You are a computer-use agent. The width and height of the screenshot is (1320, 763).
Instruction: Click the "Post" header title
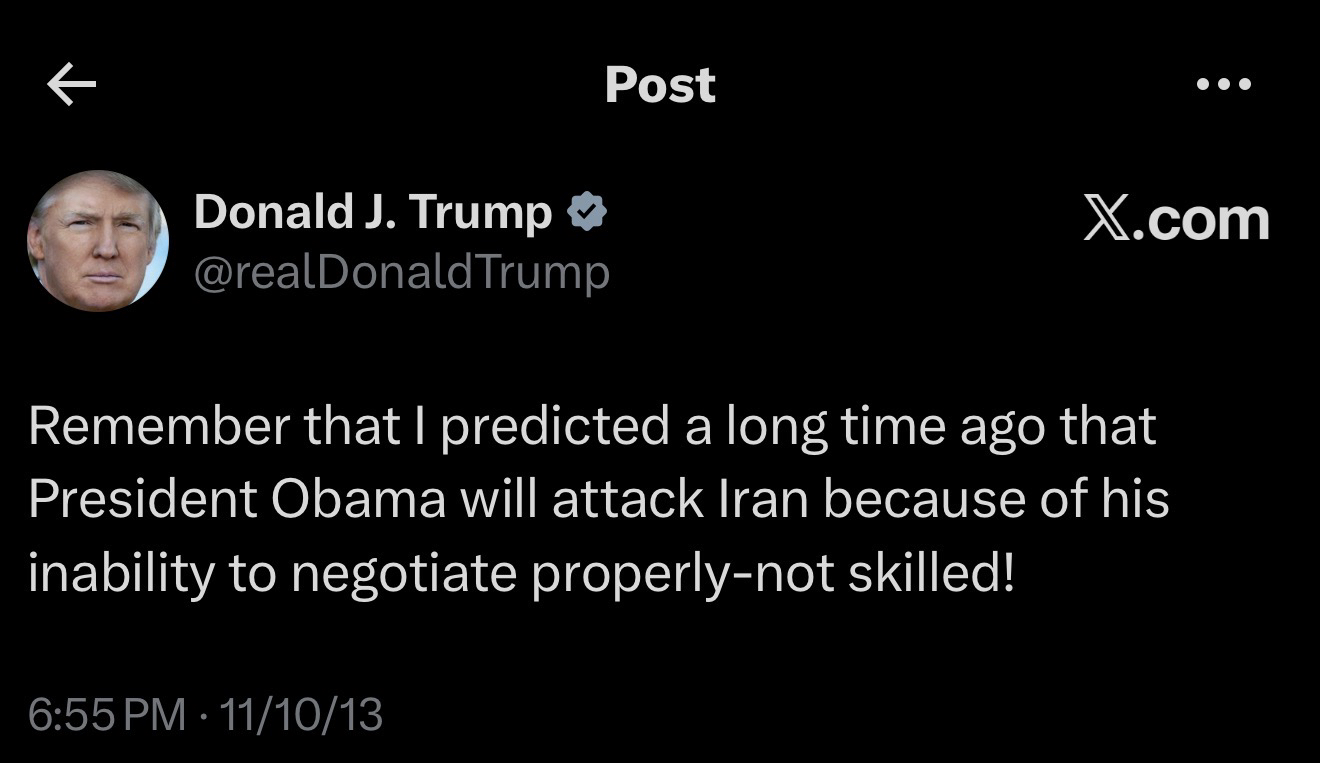point(660,86)
